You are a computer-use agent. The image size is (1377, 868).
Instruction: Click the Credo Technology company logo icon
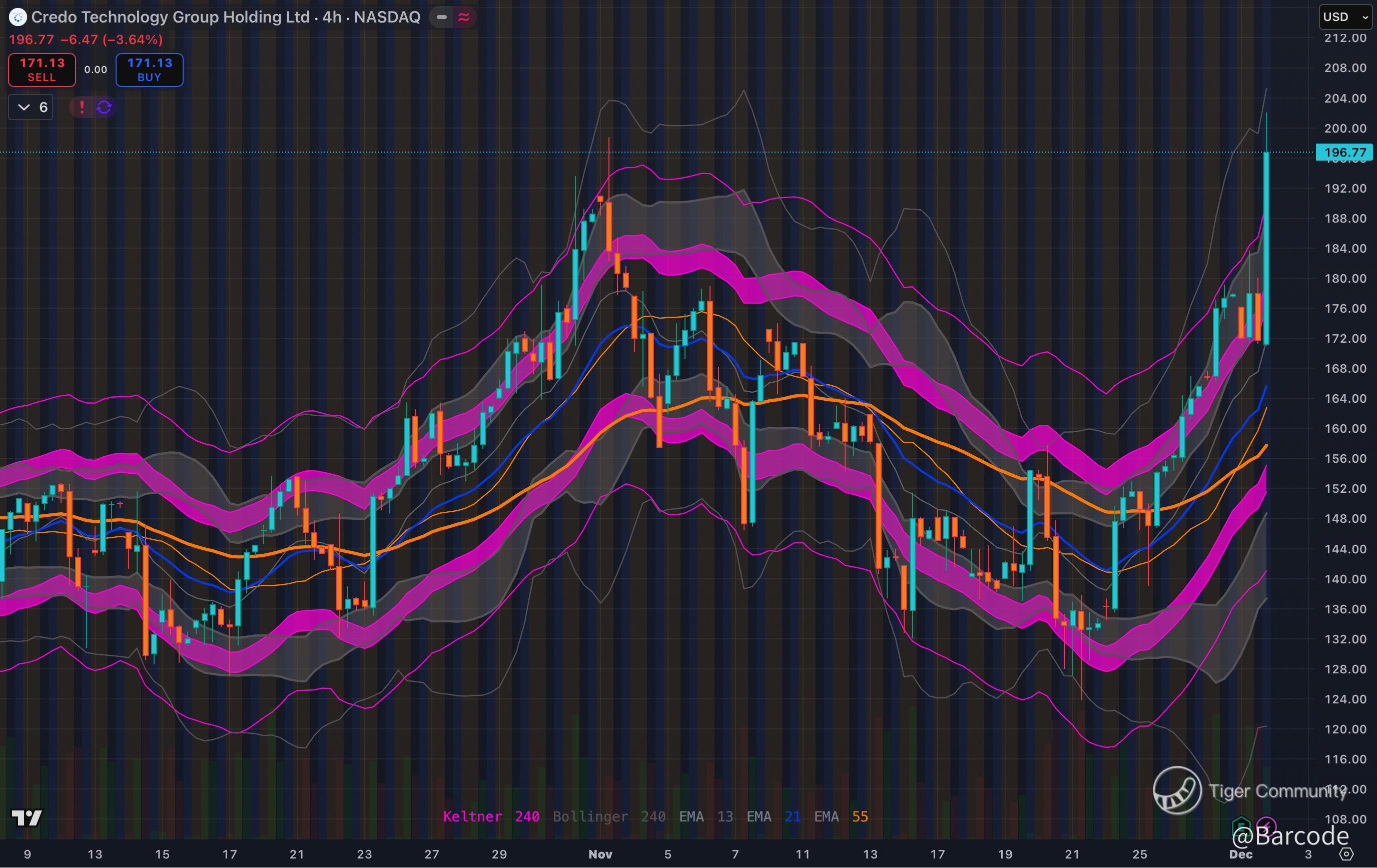pos(18,18)
